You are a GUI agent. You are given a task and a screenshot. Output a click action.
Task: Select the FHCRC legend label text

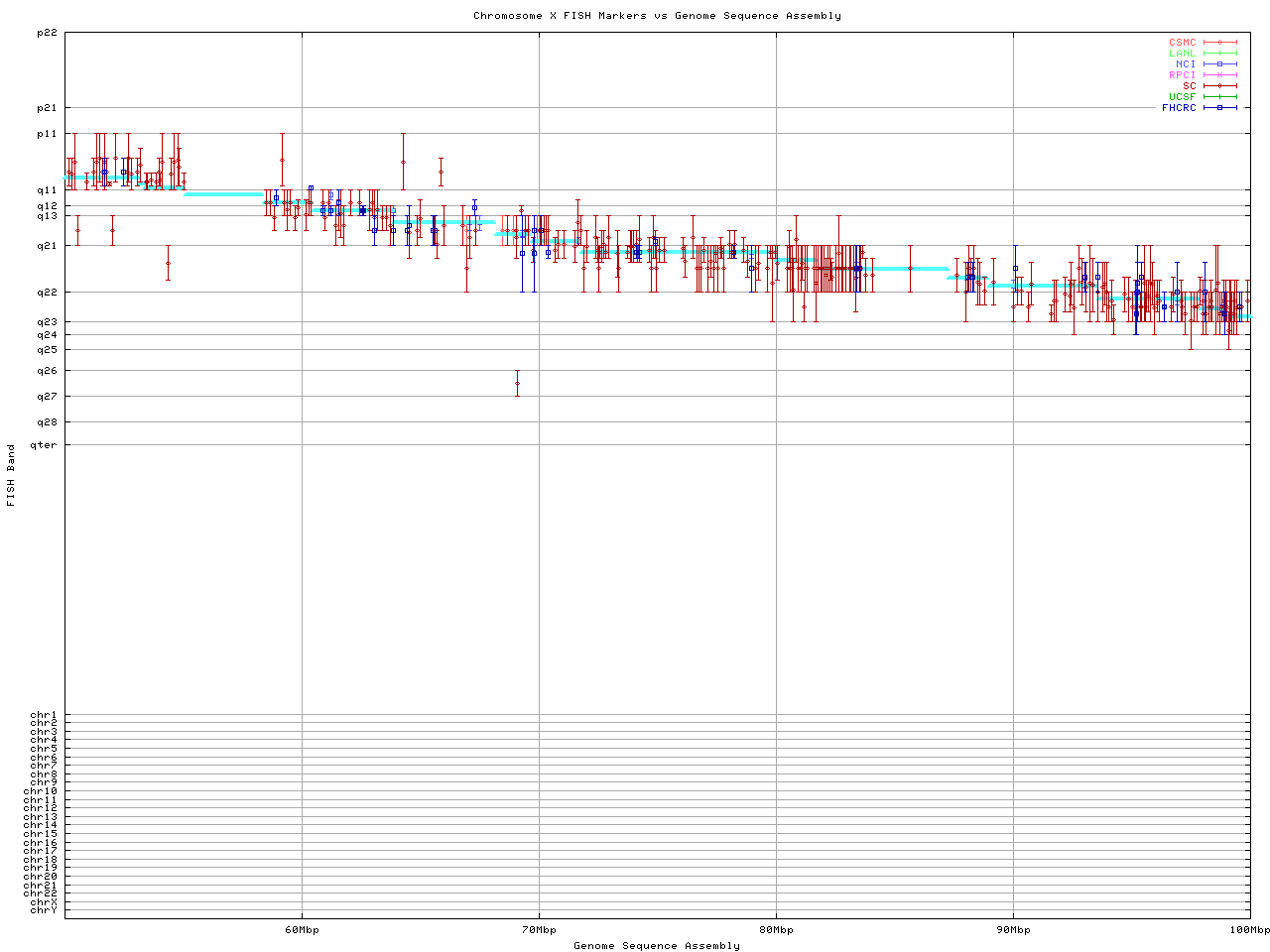tap(1179, 107)
